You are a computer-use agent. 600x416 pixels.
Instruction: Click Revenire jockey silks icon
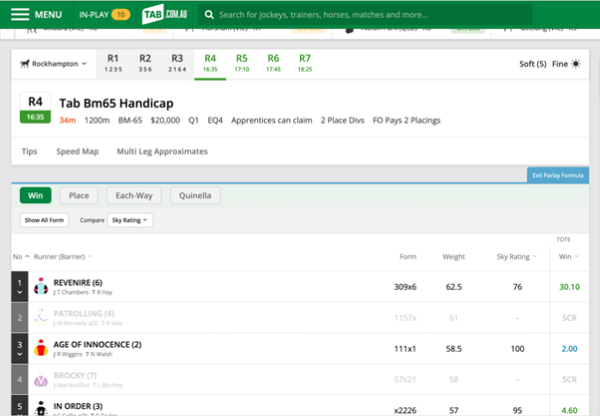click(x=41, y=287)
